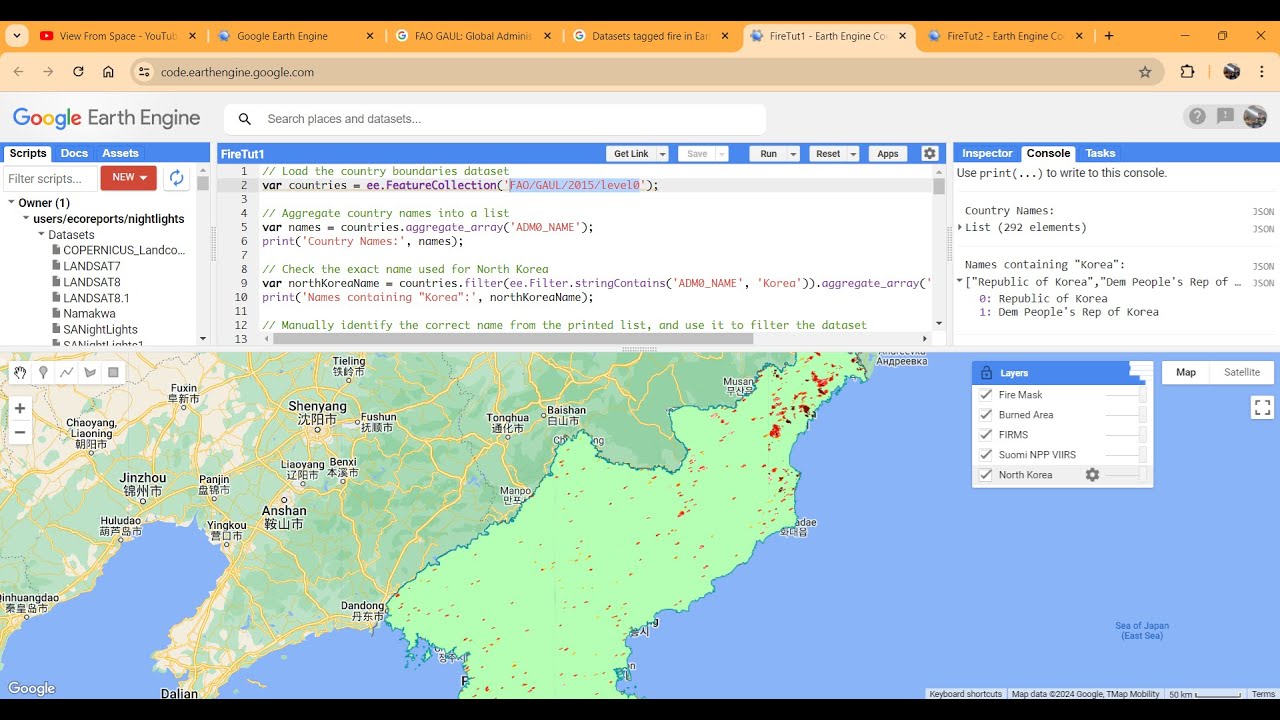Image resolution: width=1280 pixels, height=720 pixels.
Task: Switch to the Tasks tab
Action: pos(1100,153)
